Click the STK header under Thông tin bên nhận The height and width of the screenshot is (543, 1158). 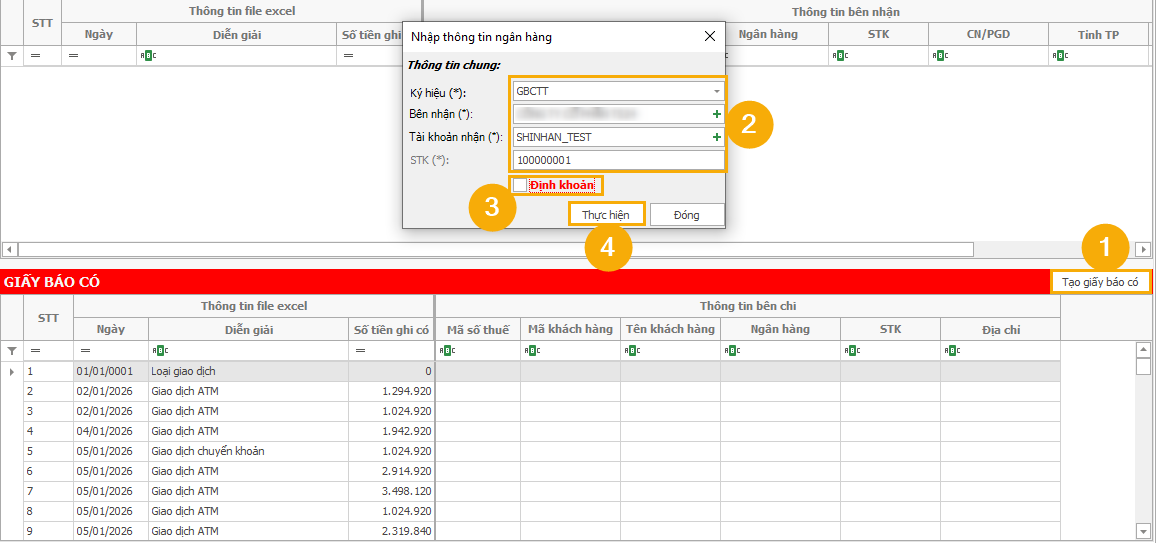tap(878, 34)
